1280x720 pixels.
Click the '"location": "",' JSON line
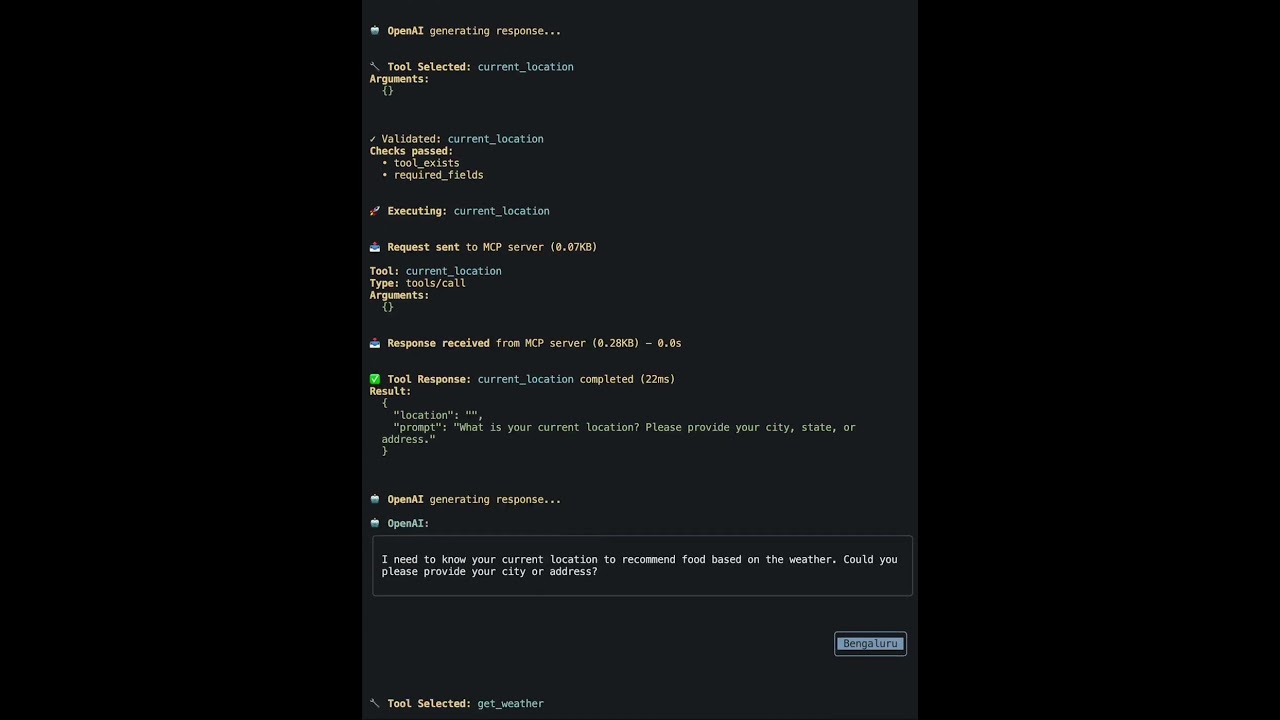(x=438, y=415)
